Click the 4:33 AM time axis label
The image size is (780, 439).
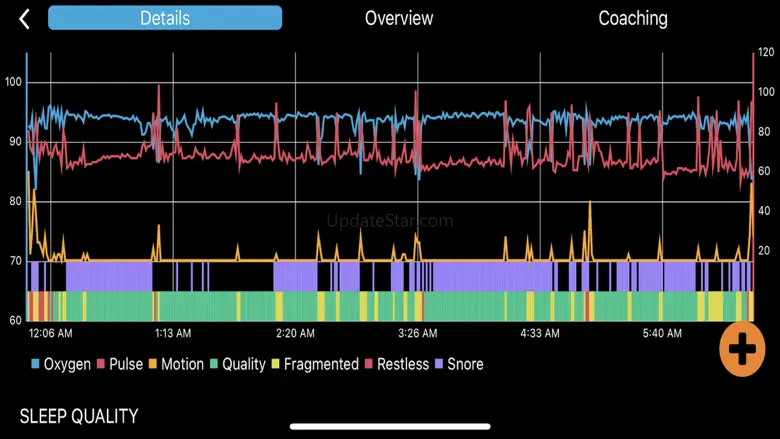click(540, 334)
